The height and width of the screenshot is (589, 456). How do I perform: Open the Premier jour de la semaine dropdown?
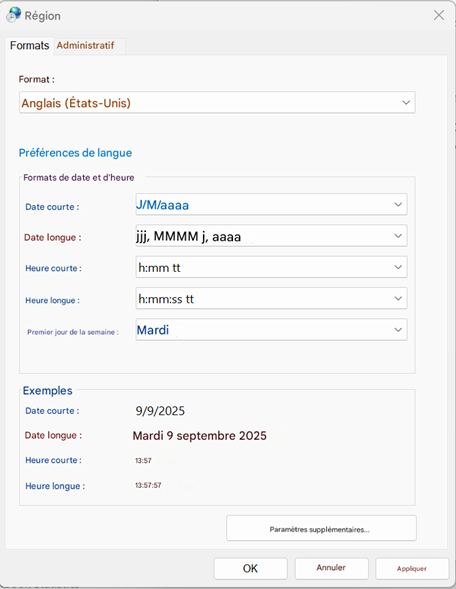point(271,329)
